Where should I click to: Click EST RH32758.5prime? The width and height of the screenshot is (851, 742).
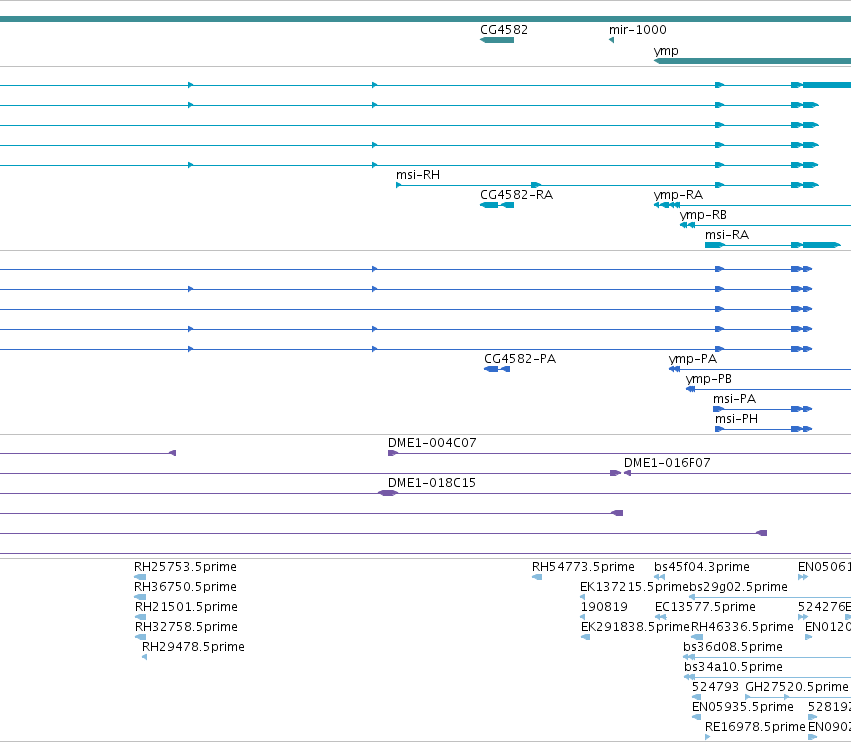(x=186, y=627)
